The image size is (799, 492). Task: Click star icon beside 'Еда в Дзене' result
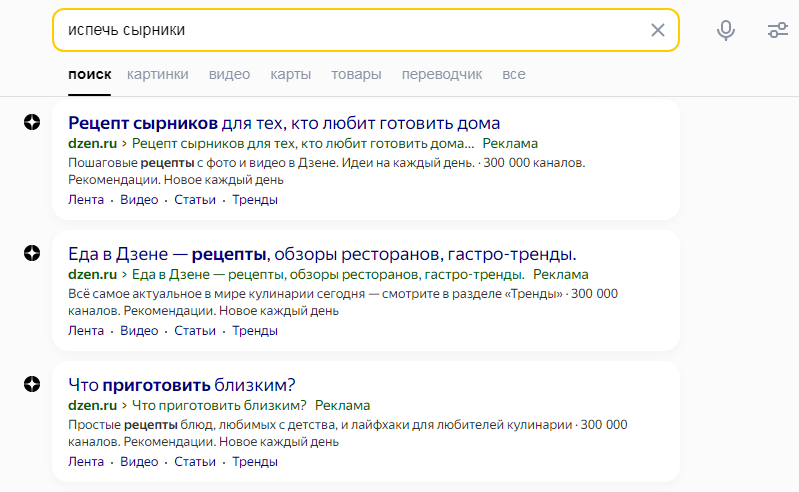[x=32, y=253]
